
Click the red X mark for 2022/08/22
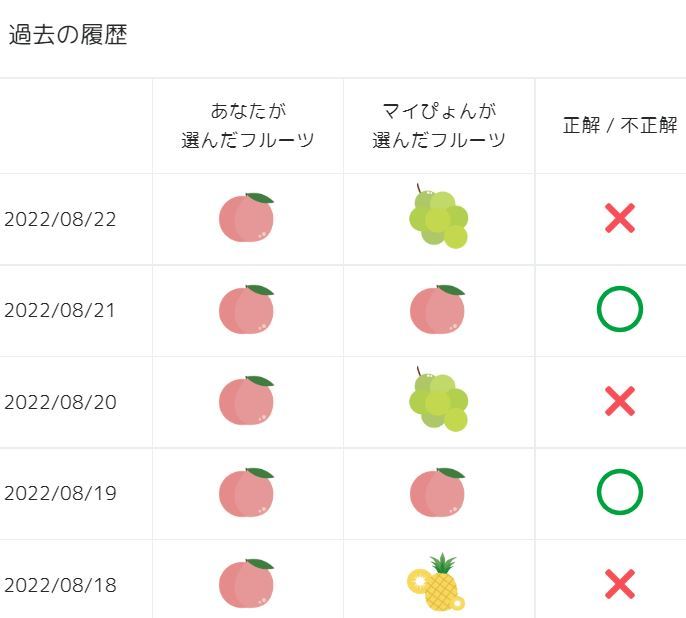point(620,218)
